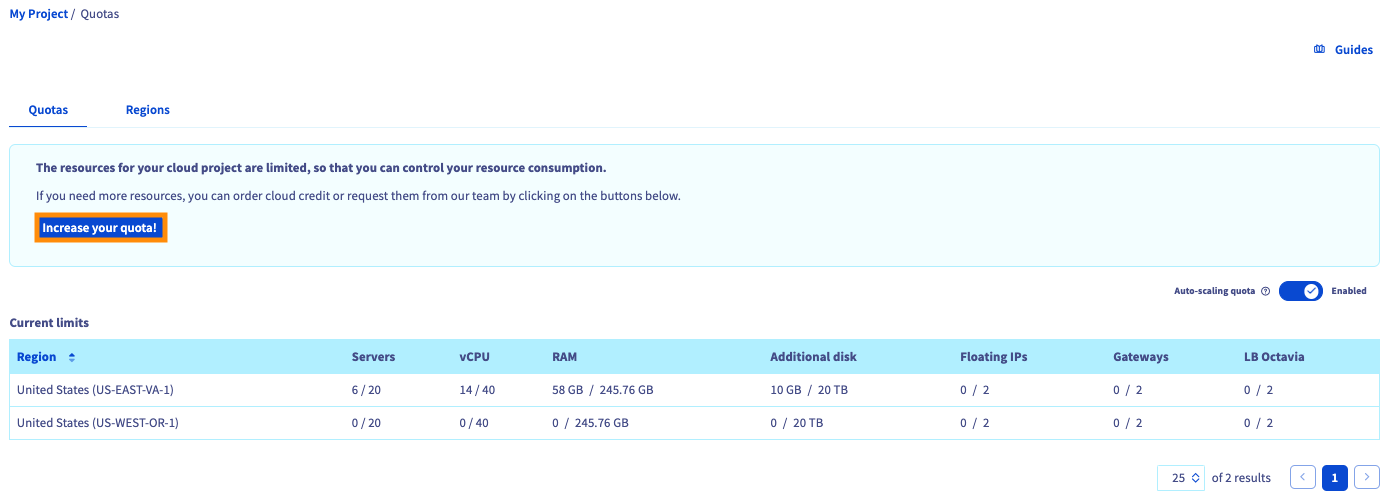Click the Current limits heading
1390x499 pixels.
[x=49, y=323]
